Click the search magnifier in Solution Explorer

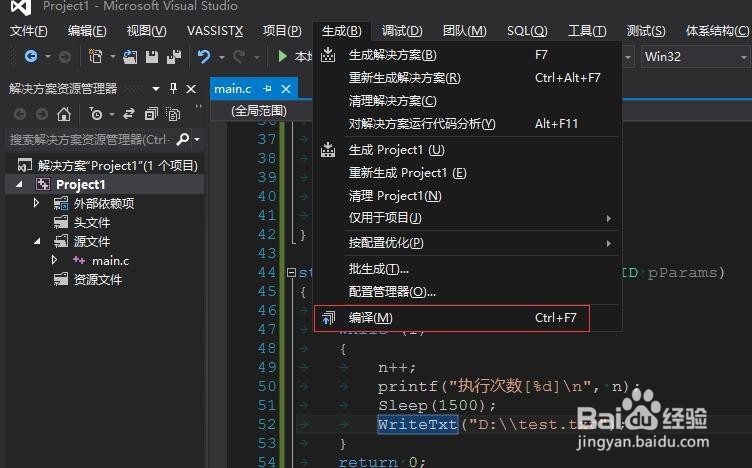(183, 140)
